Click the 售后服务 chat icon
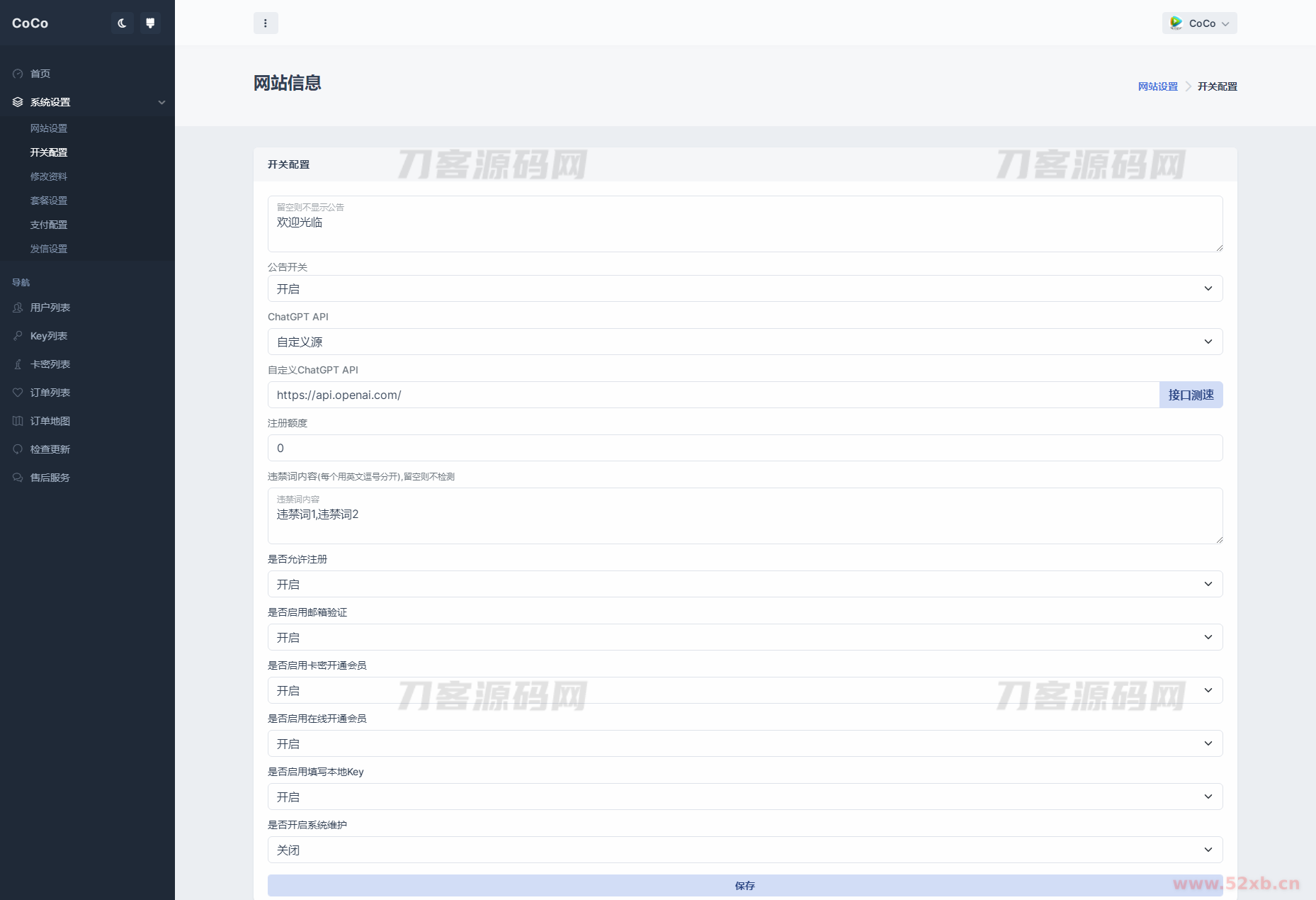Screen dimensions: 1316x900 [x=18, y=478]
